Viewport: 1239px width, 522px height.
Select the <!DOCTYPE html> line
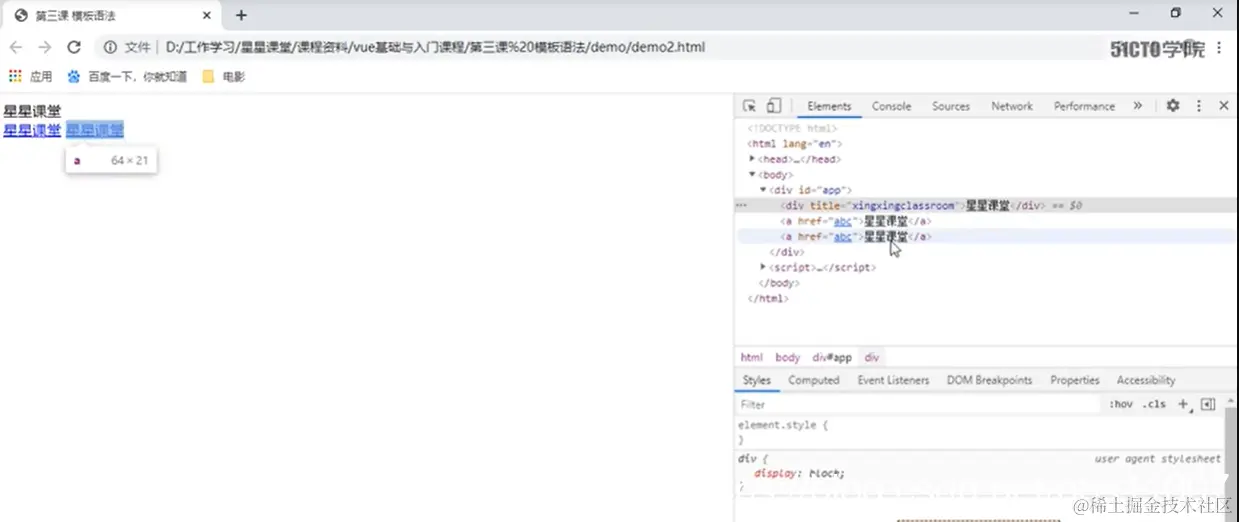pos(793,128)
